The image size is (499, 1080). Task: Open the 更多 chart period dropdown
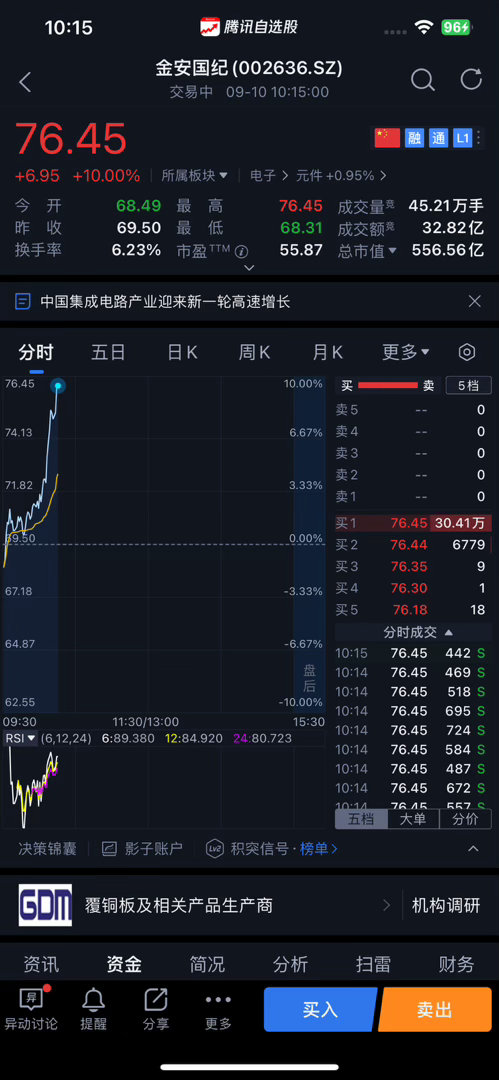(x=406, y=353)
